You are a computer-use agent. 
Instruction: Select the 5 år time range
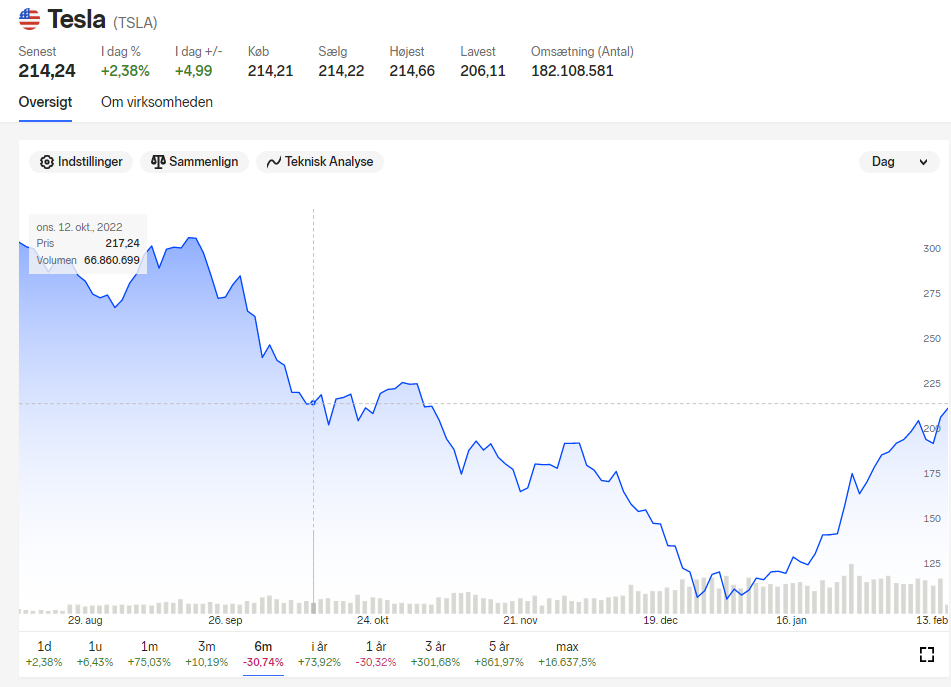499,654
